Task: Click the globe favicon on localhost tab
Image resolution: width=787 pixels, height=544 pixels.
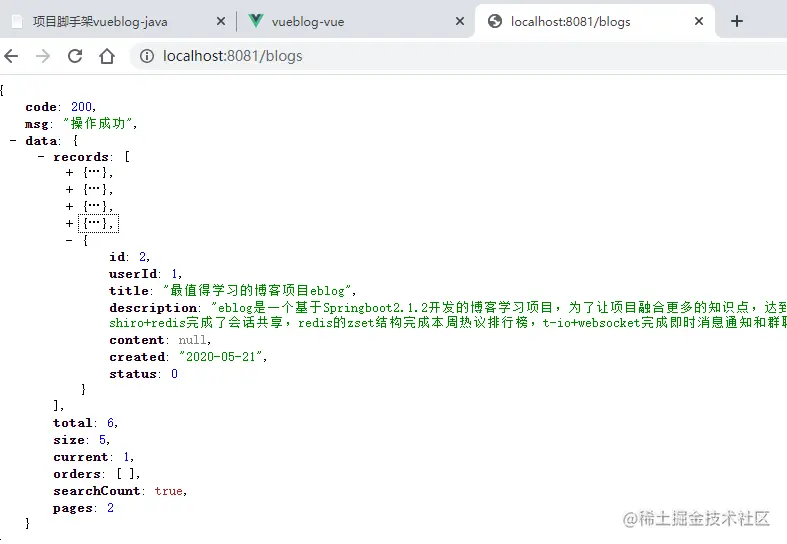Action: (495, 21)
